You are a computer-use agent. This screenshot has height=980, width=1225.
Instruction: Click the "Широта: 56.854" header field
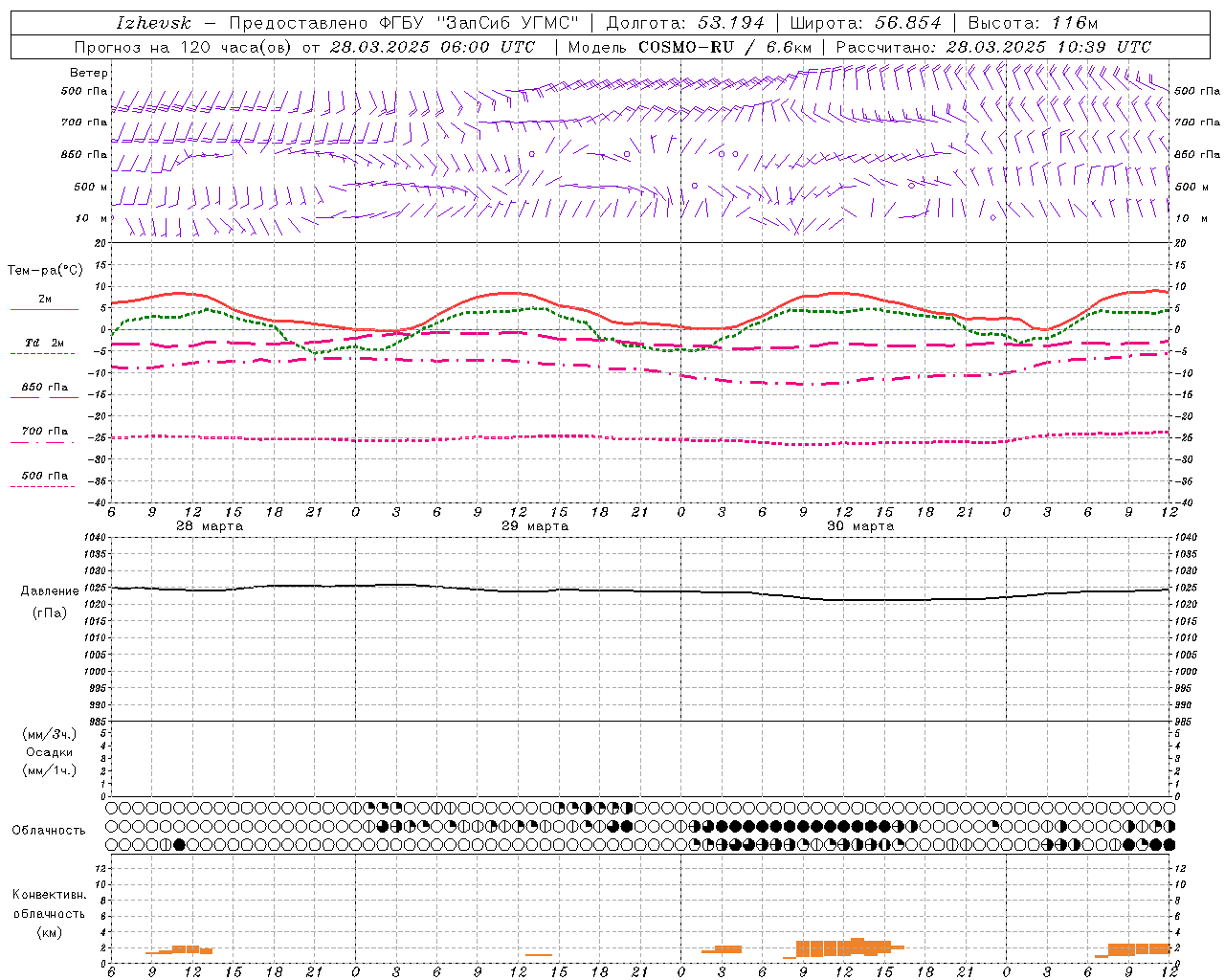pyautogui.click(x=865, y=23)
